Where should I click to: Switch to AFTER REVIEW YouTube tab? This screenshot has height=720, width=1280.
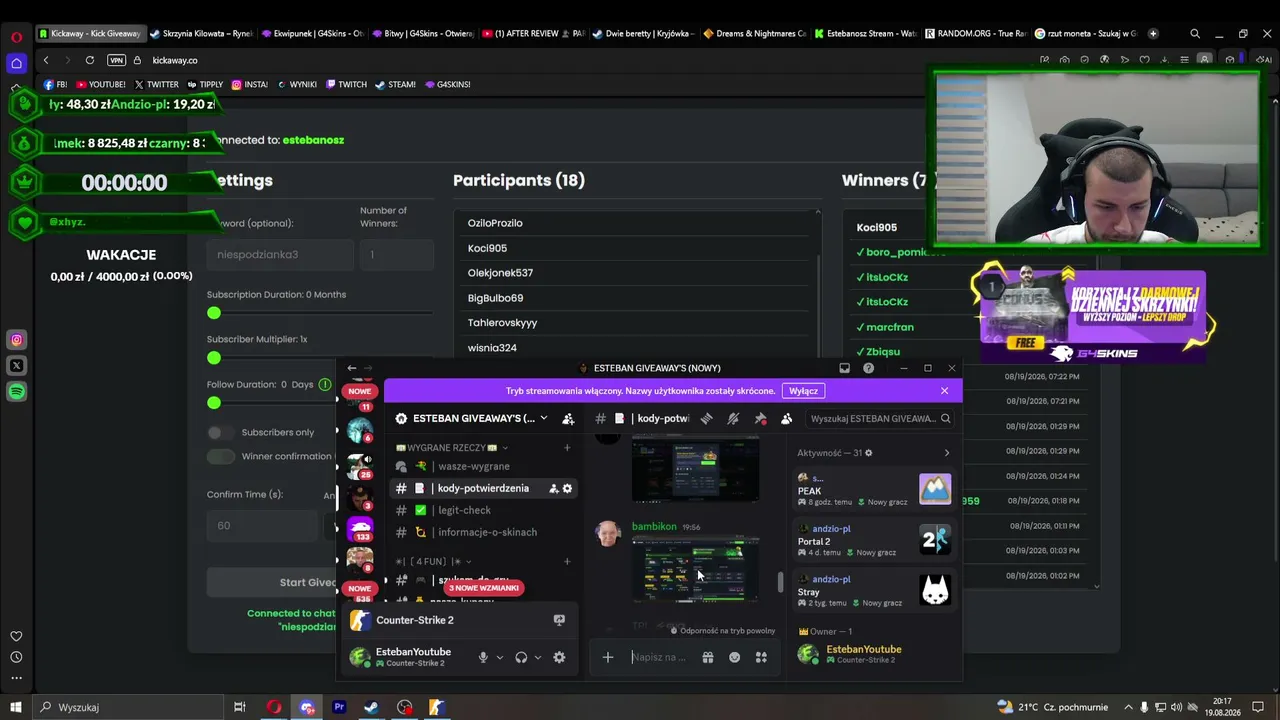point(533,33)
